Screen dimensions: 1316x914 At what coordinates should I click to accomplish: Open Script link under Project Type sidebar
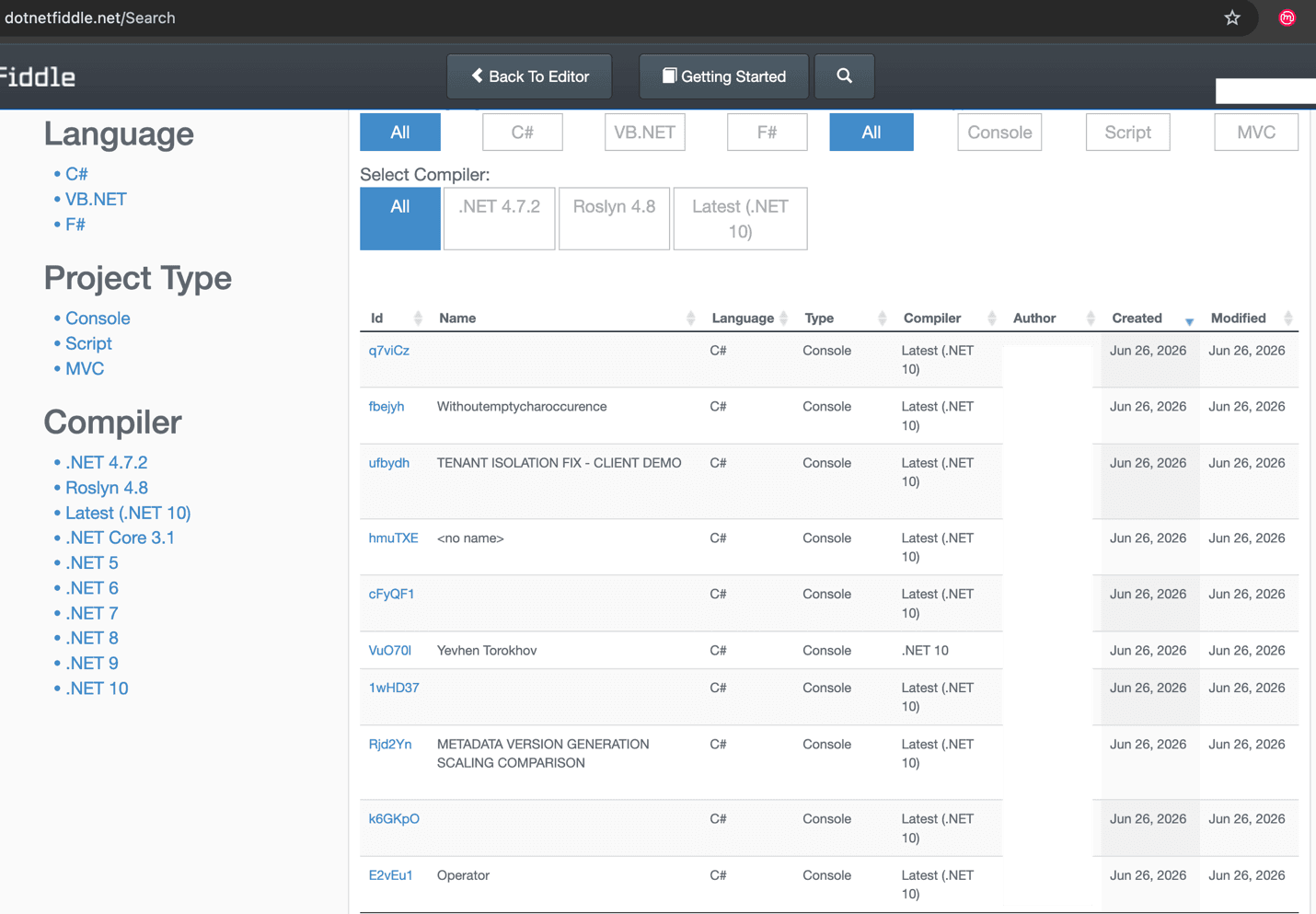pos(88,343)
